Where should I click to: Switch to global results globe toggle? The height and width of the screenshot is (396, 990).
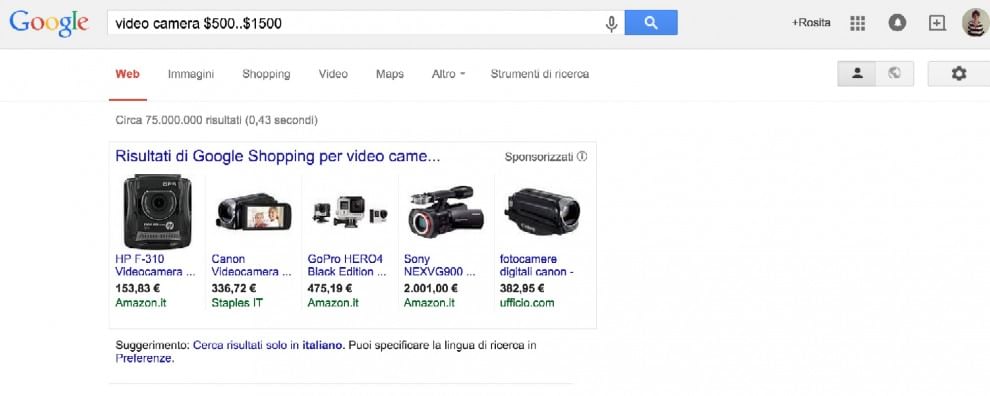tap(894, 74)
